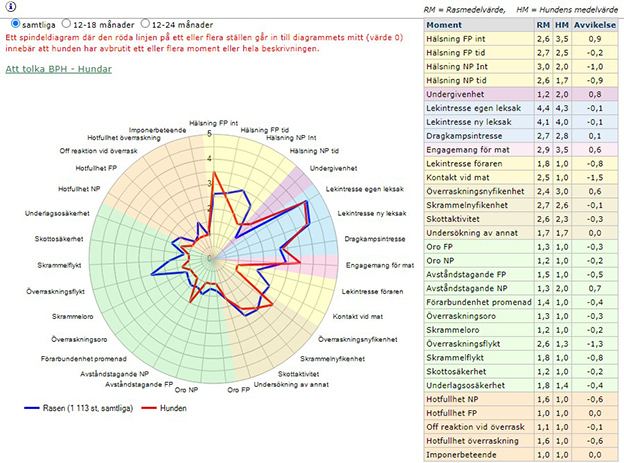Viewport: 624px width, 463px height.
Task: Click the Skrammeloro table row
Action: pos(521,330)
